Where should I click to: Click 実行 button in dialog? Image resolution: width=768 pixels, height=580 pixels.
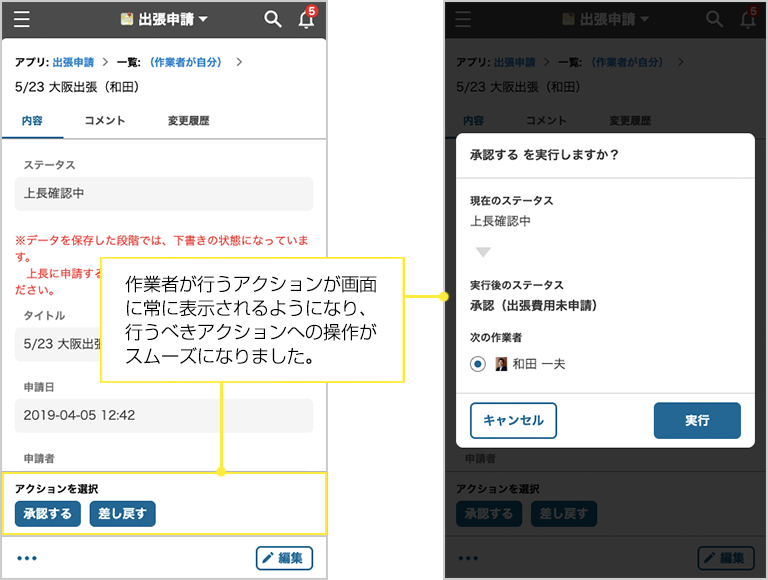click(x=697, y=420)
